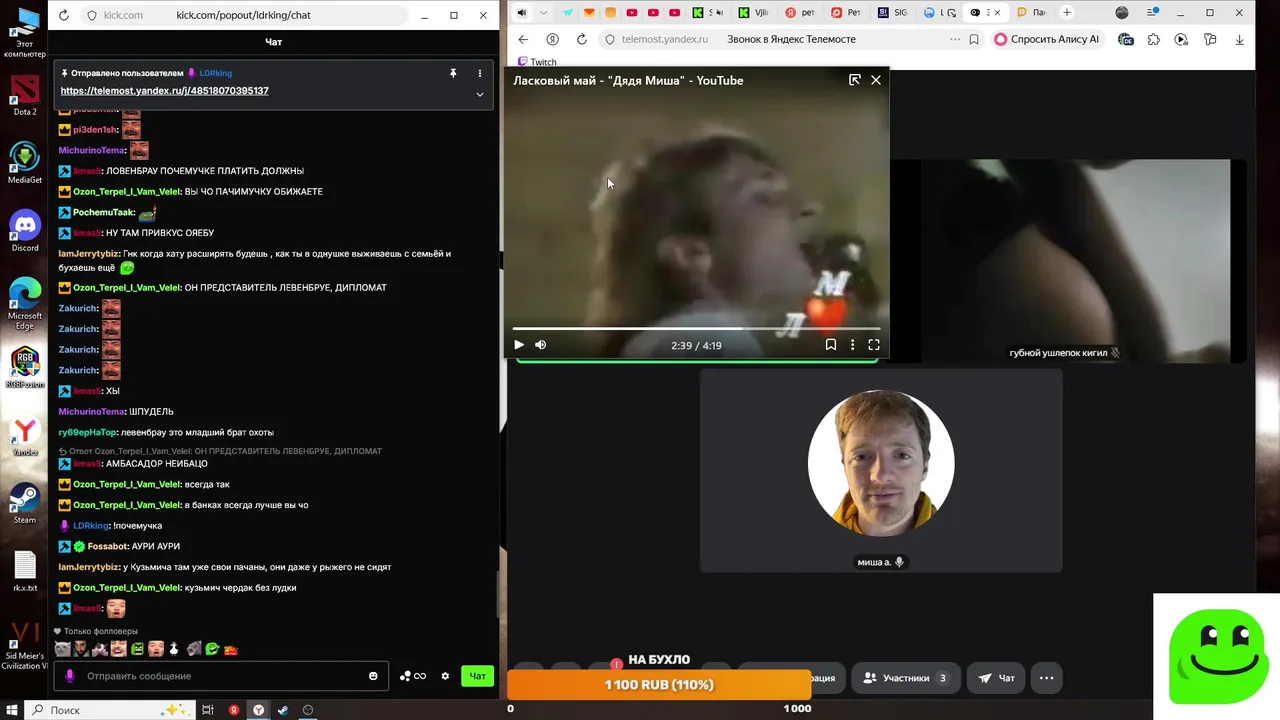Focus the Отправить сообщение input field
Screen dimensions: 1280x720
pyautogui.click(x=220, y=676)
